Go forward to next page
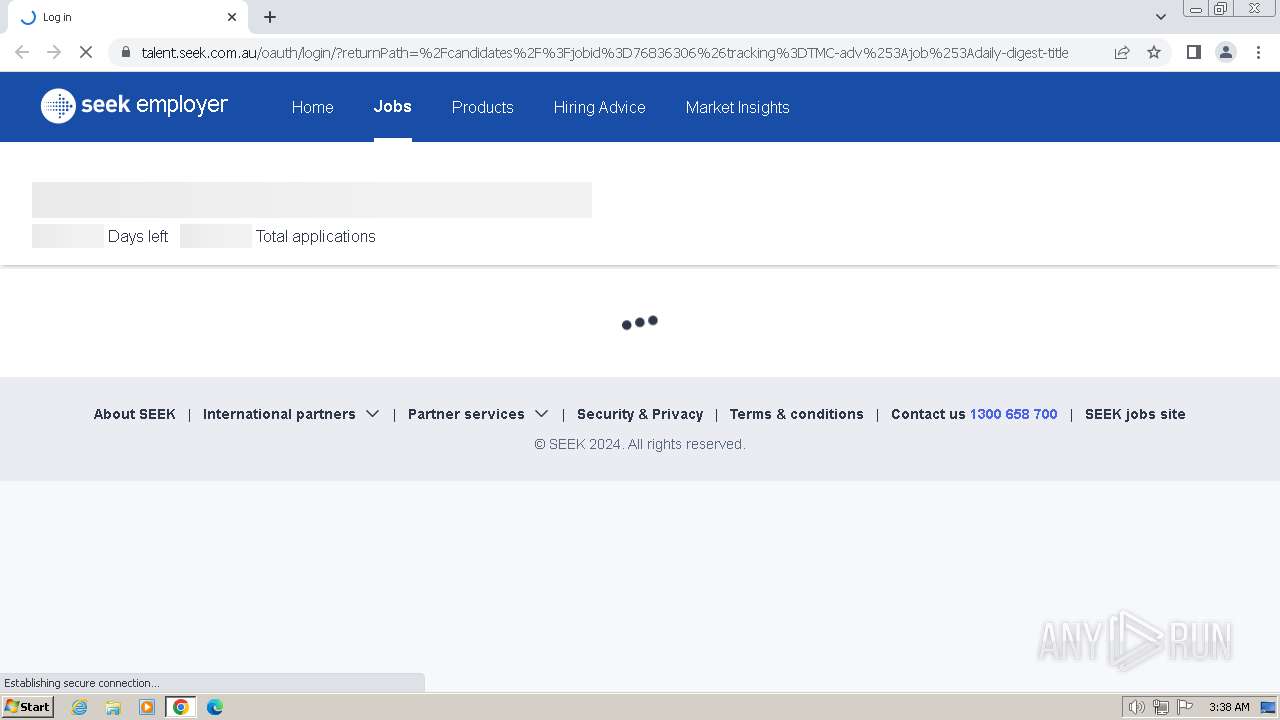The width and height of the screenshot is (1280, 720). 54,52
